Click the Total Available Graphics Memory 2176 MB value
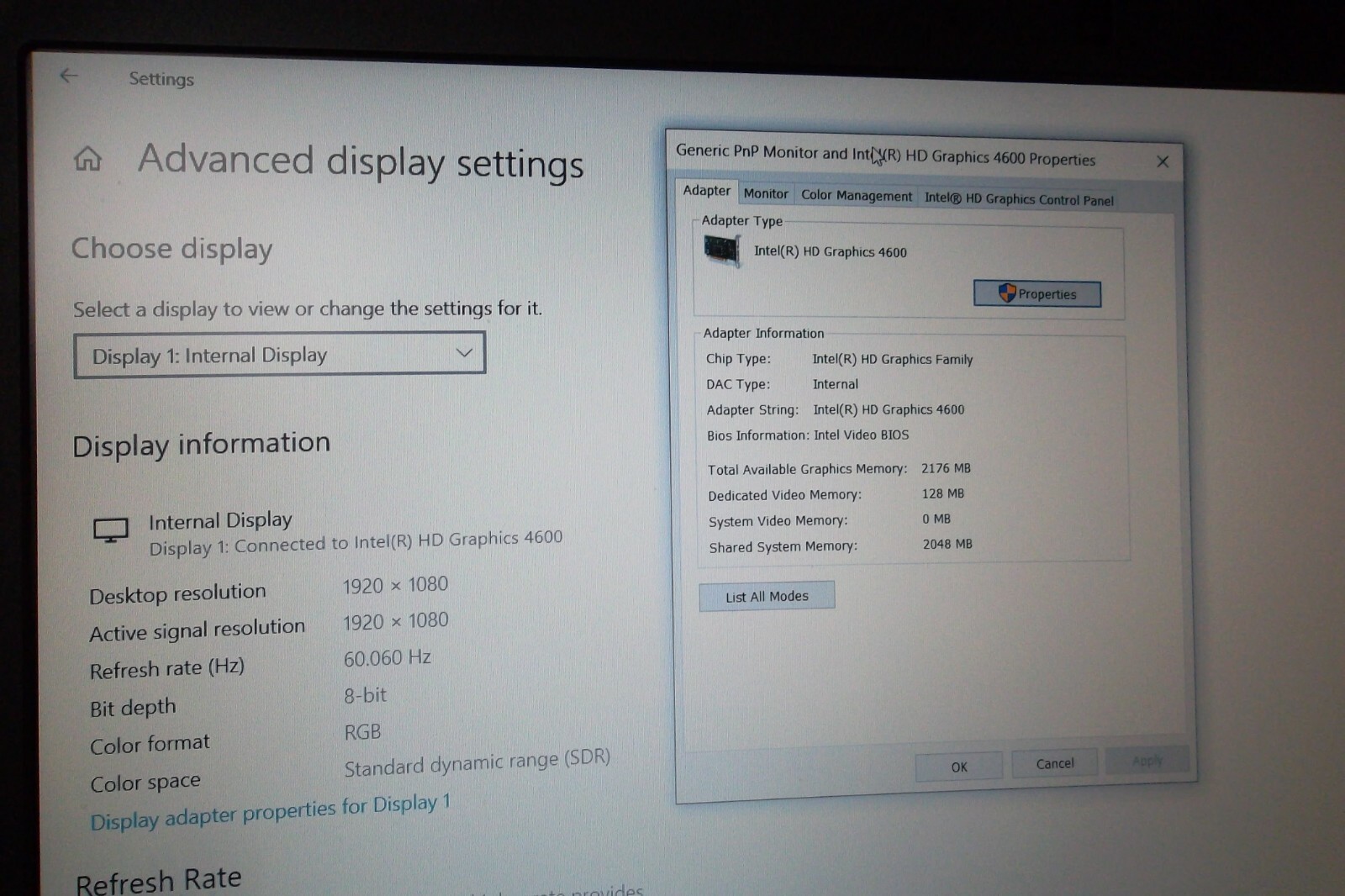1345x896 pixels. [946, 468]
